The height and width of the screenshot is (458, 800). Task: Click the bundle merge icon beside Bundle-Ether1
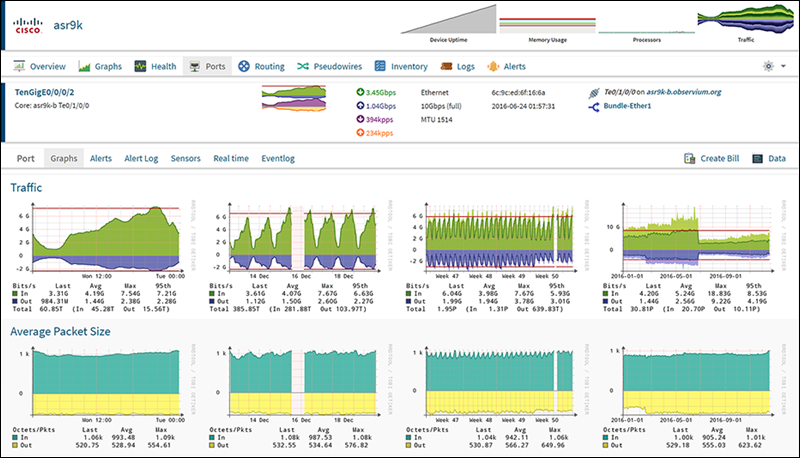pos(593,107)
